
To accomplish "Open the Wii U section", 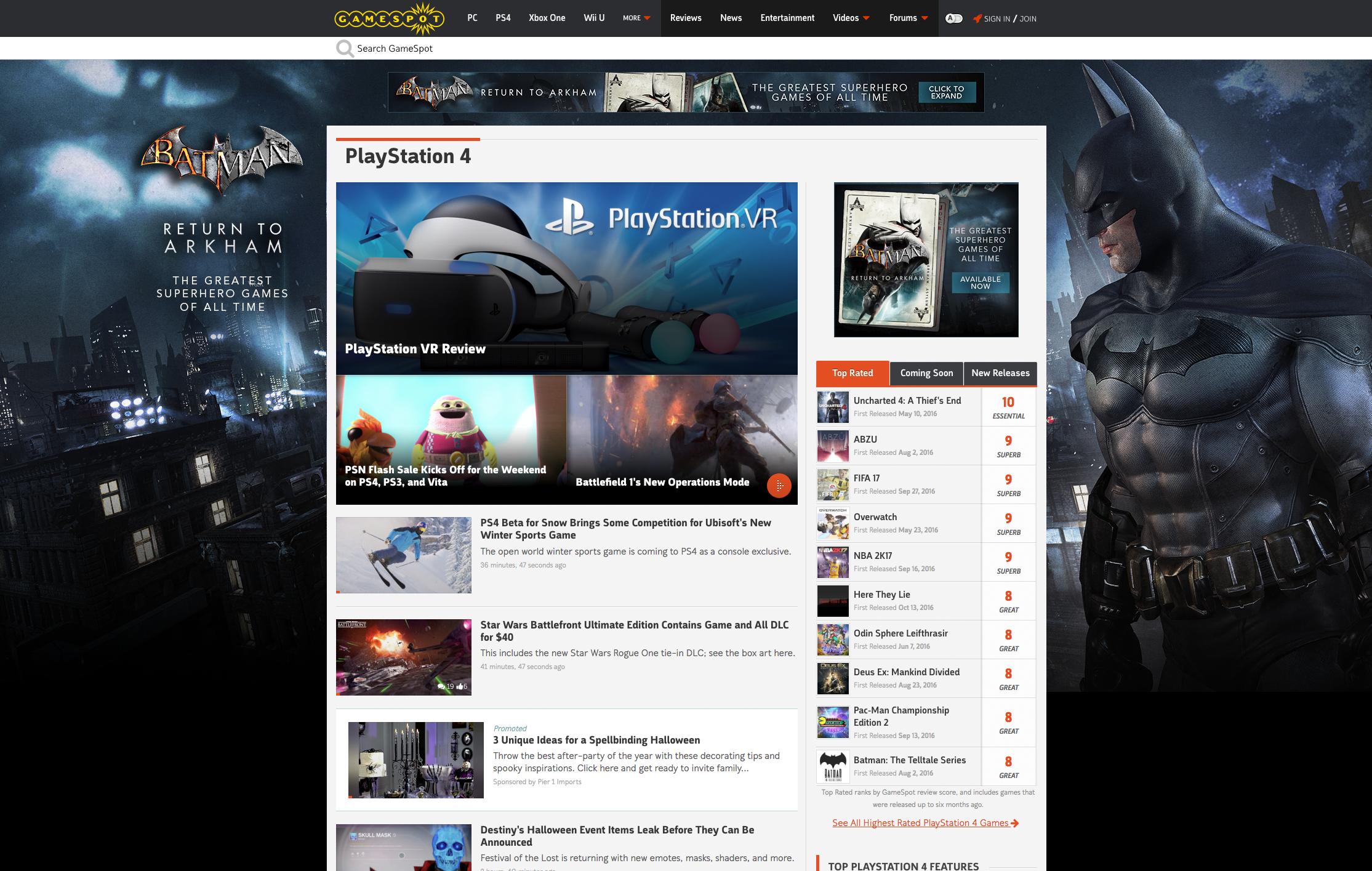I will coord(594,18).
